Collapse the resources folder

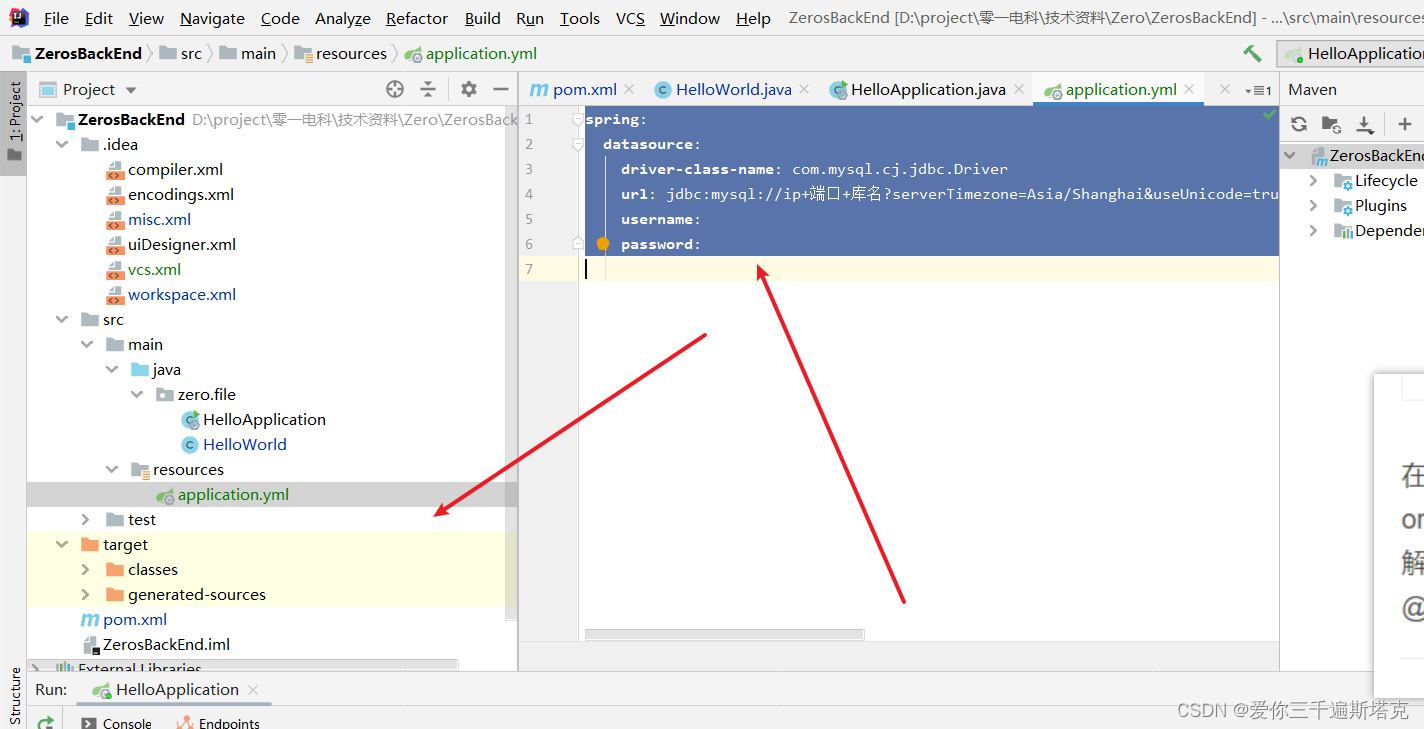pyautogui.click(x=111, y=469)
